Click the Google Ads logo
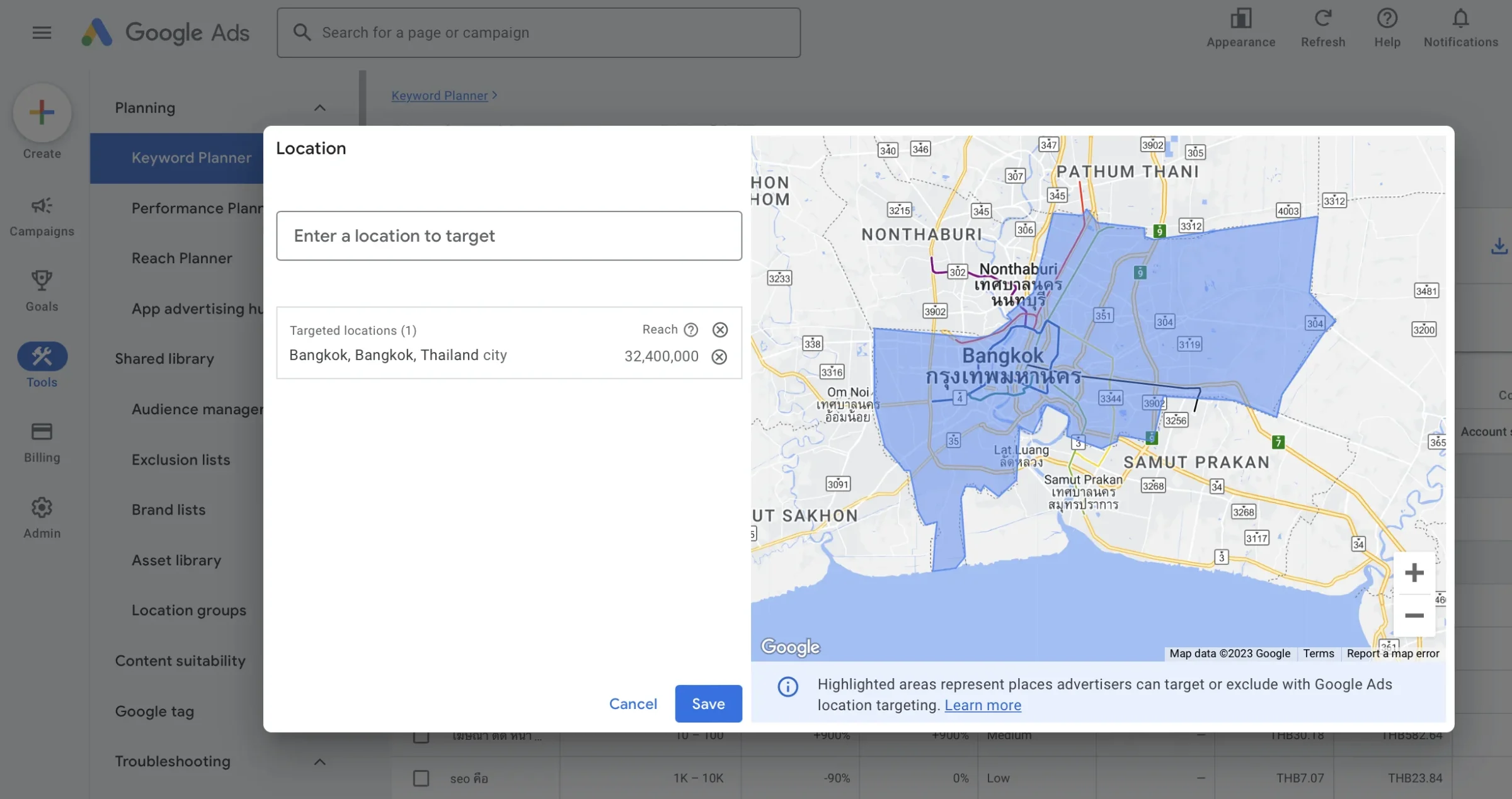The image size is (1512, 799). pyautogui.click(x=165, y=32)
